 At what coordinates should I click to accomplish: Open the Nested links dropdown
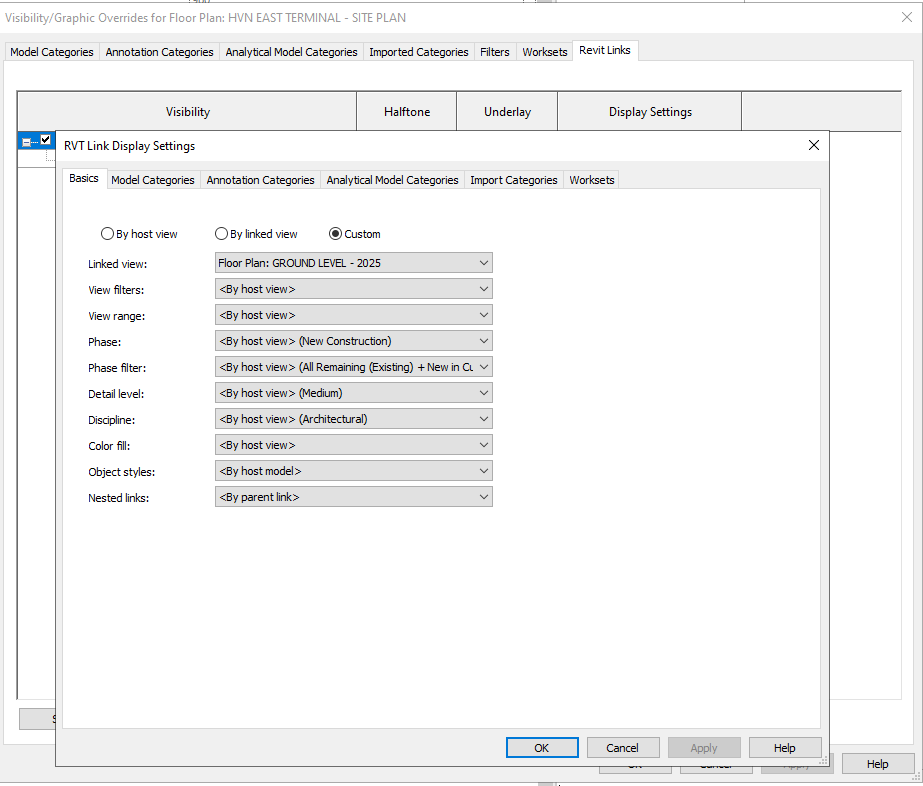pos(481,496)
